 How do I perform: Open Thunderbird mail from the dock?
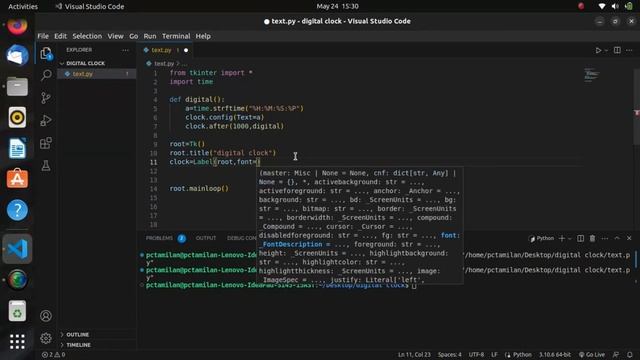point(17,56)
